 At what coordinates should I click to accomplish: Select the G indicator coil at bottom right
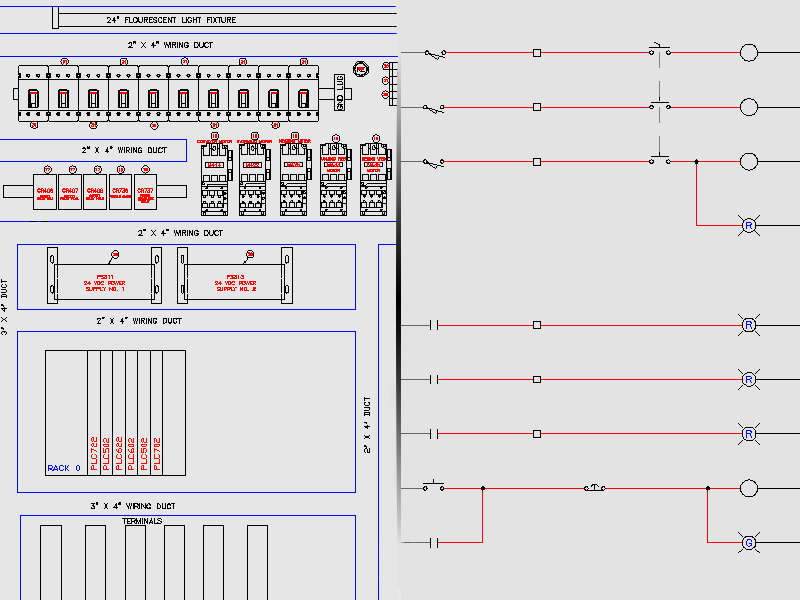coord(748,543)
